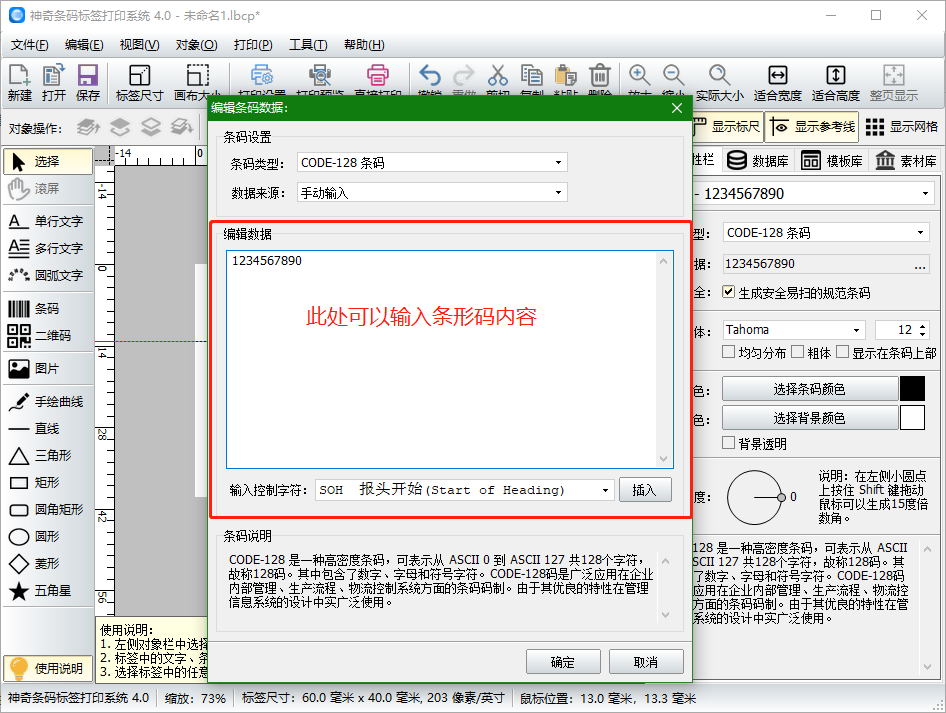Toggle 生成安全易扫的规范条码 checkbox
The height and width of the screenshot is (713, 946).
[x=728, y=292]
